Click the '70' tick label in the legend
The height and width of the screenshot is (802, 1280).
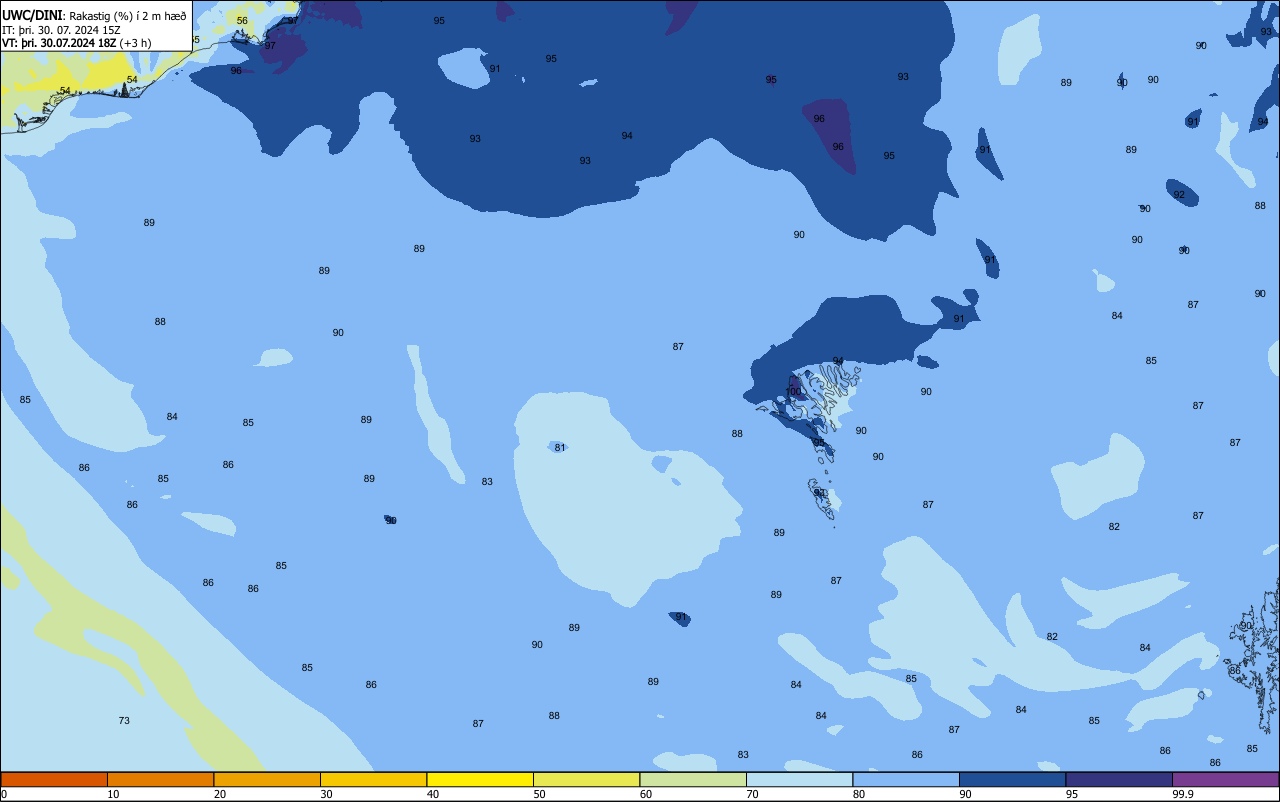752,794
